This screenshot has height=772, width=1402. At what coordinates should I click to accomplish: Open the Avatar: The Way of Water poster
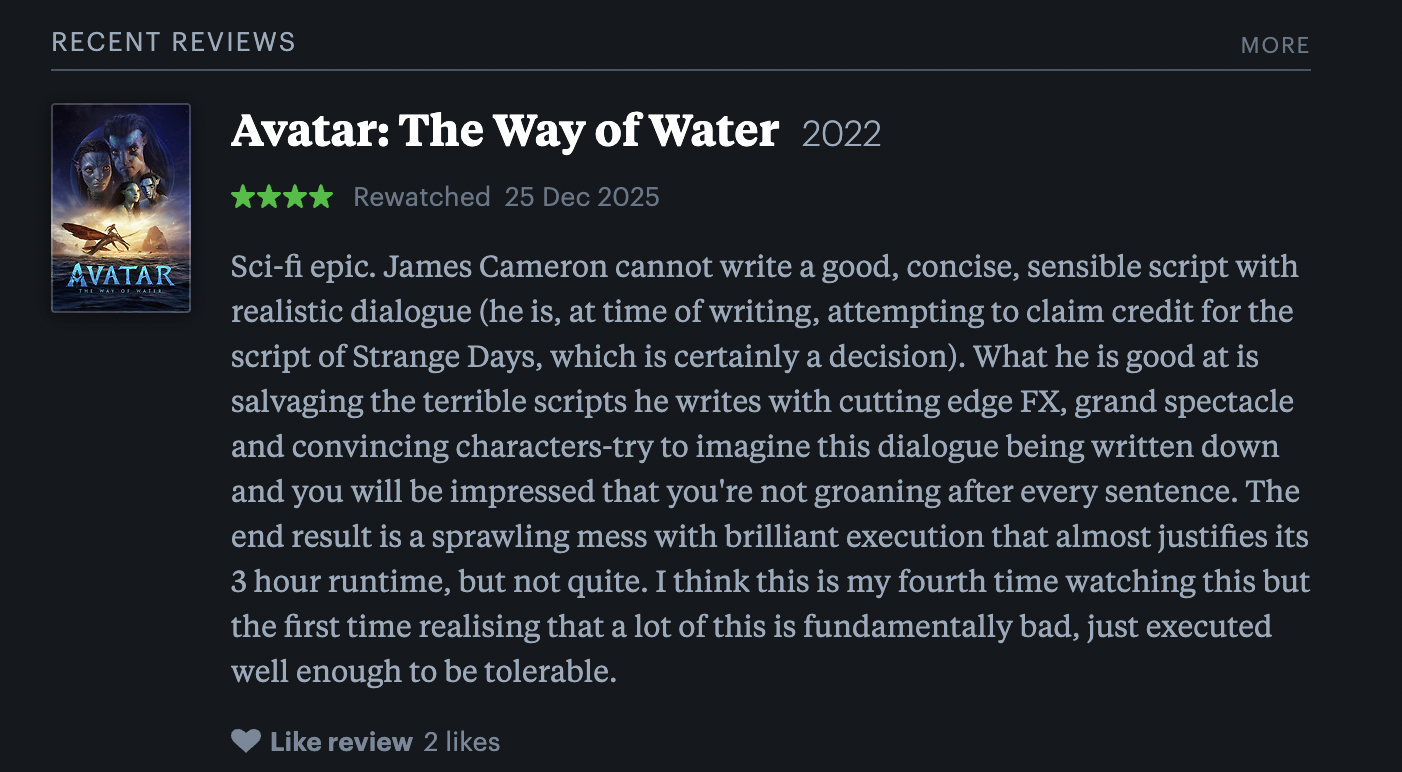coord(121,208)
